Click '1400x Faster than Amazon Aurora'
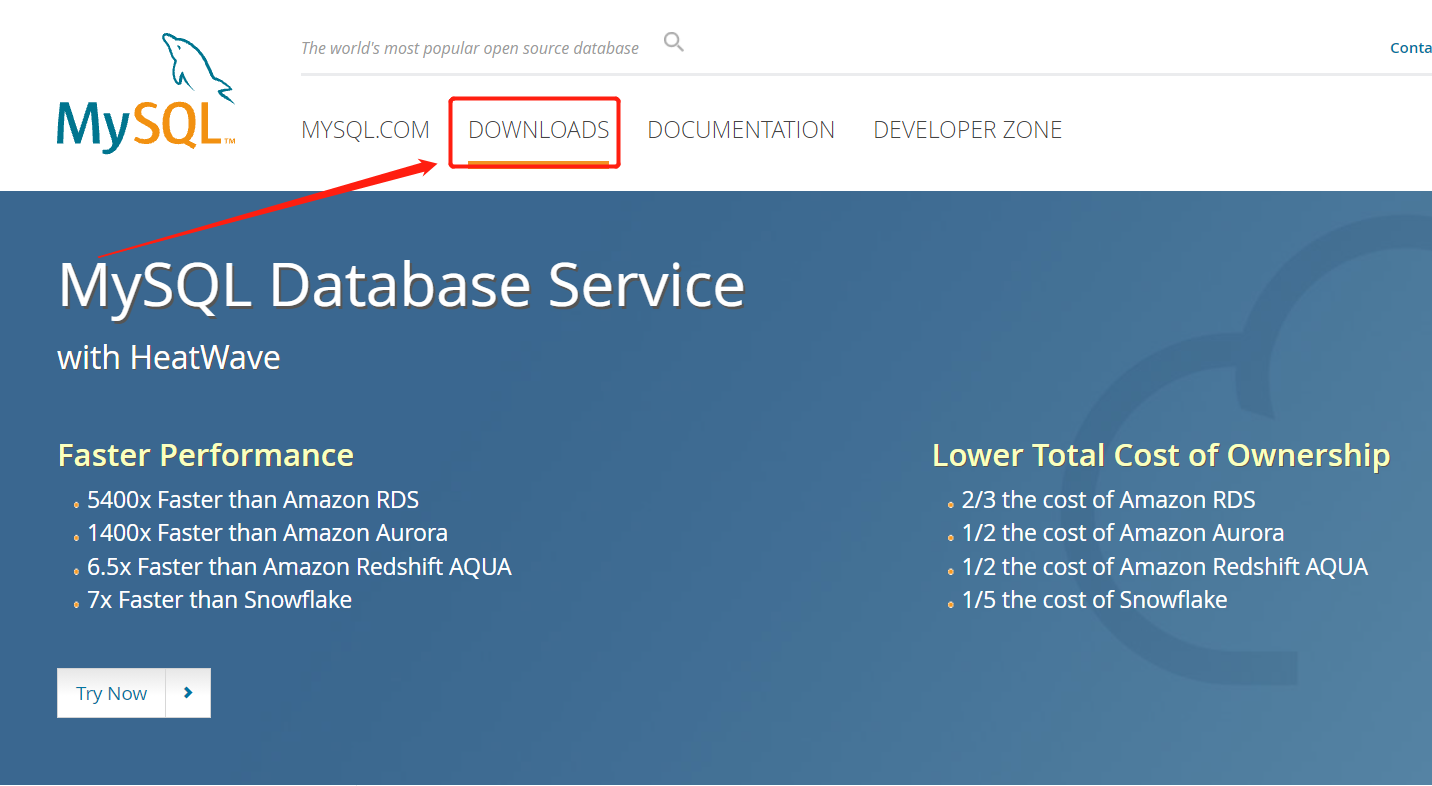The height and width of the screenshot is (786, 1432). coord(267,533)
